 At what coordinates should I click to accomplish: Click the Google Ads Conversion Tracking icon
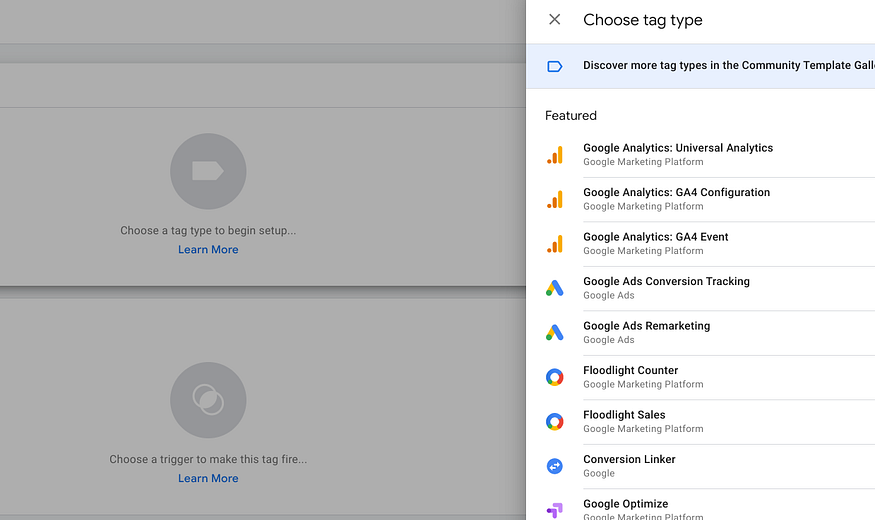pyautogui.click(x=555, y=288)
